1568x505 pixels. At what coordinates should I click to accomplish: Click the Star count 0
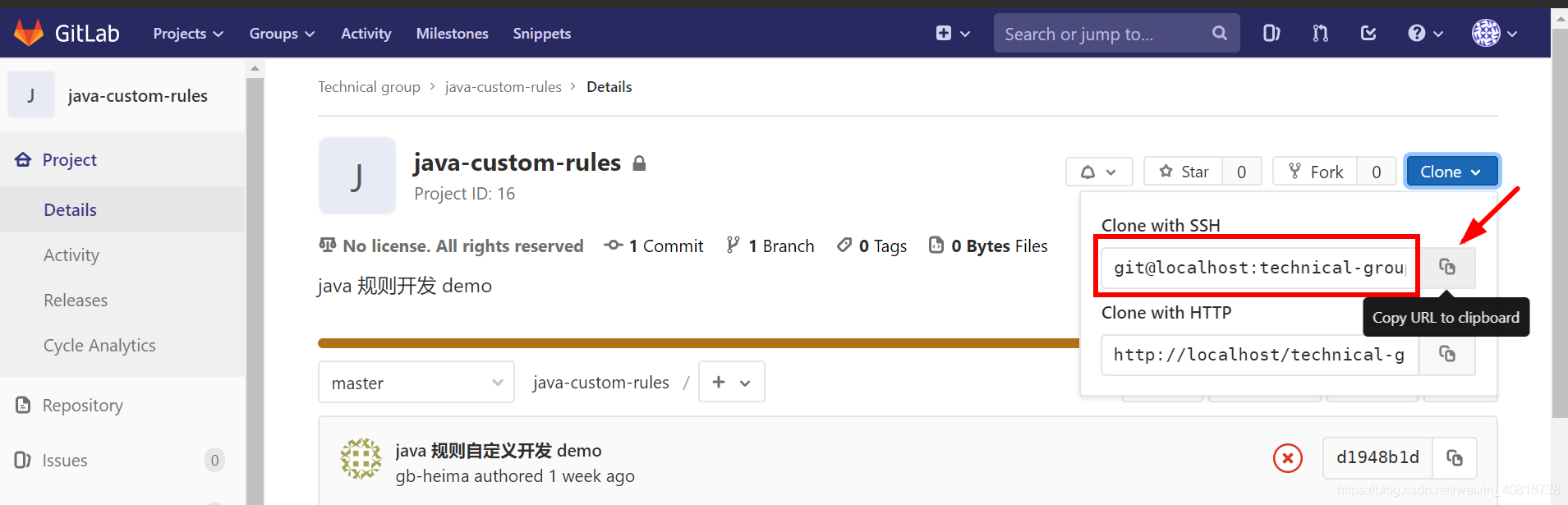pyautogui.click(x=1242, y=172)
